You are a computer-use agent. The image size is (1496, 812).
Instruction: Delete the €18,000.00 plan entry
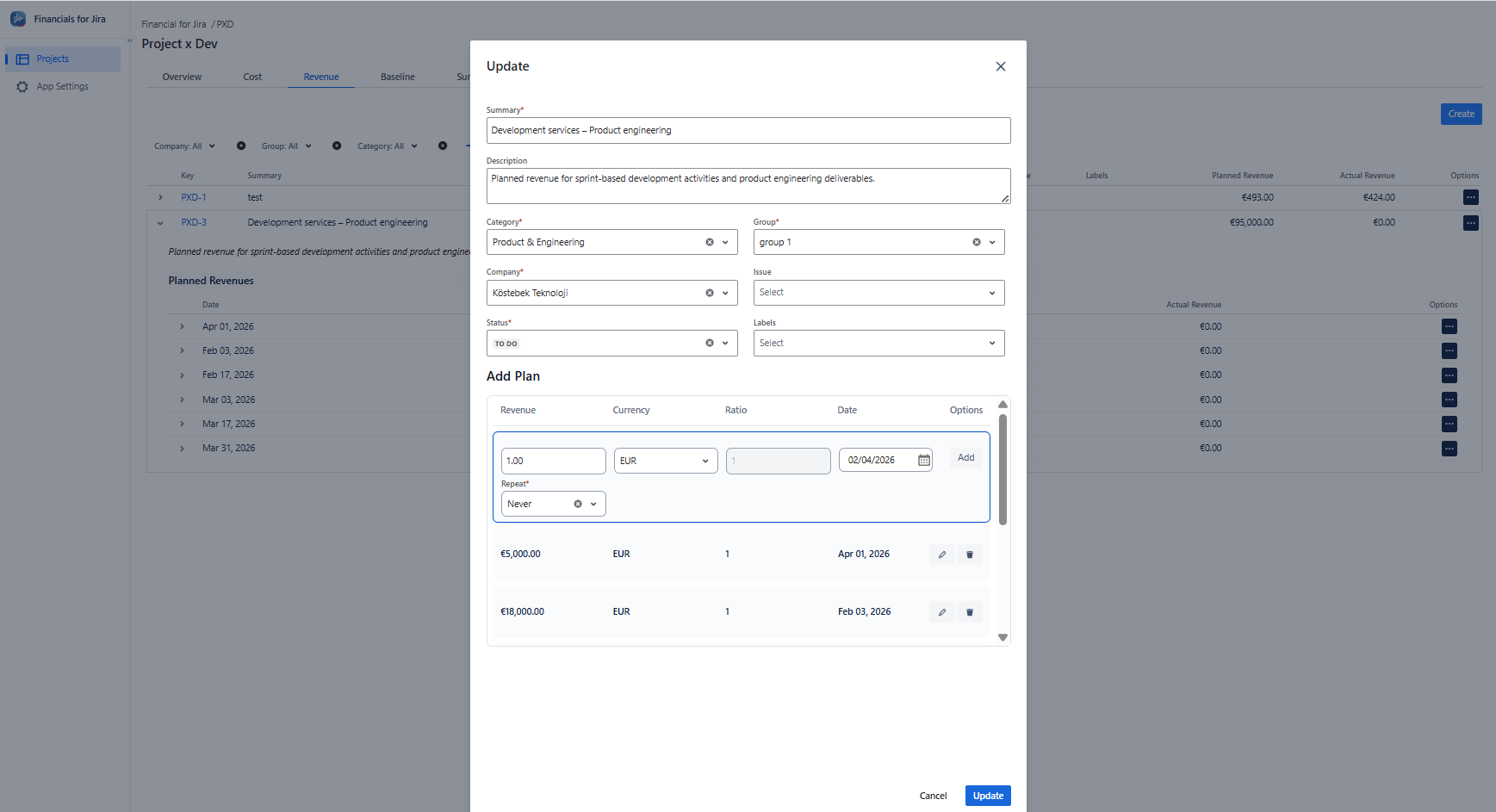[970, 612]
